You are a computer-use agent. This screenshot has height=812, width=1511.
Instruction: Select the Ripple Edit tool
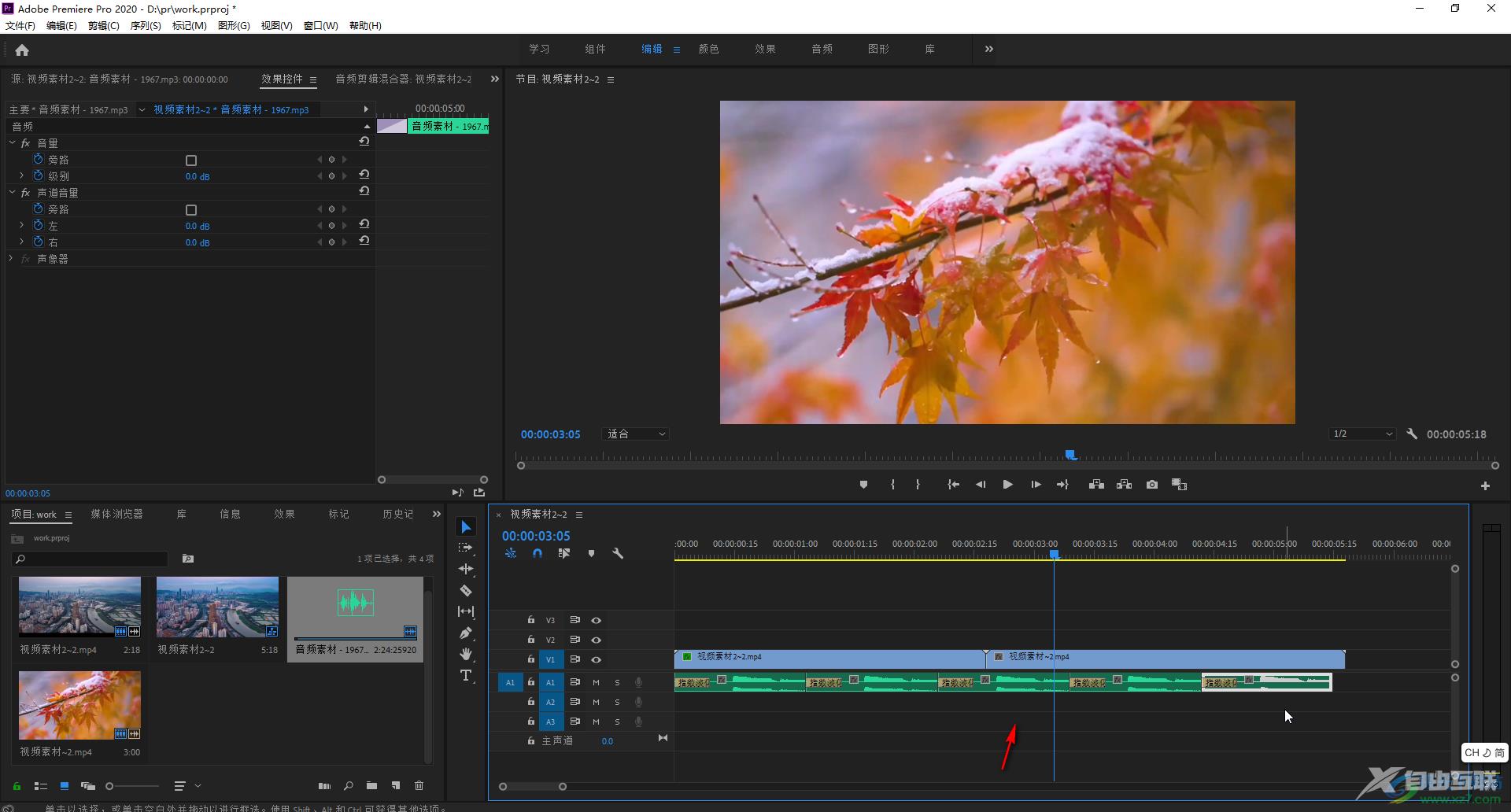pyautogui.click(x=466, y=569)
